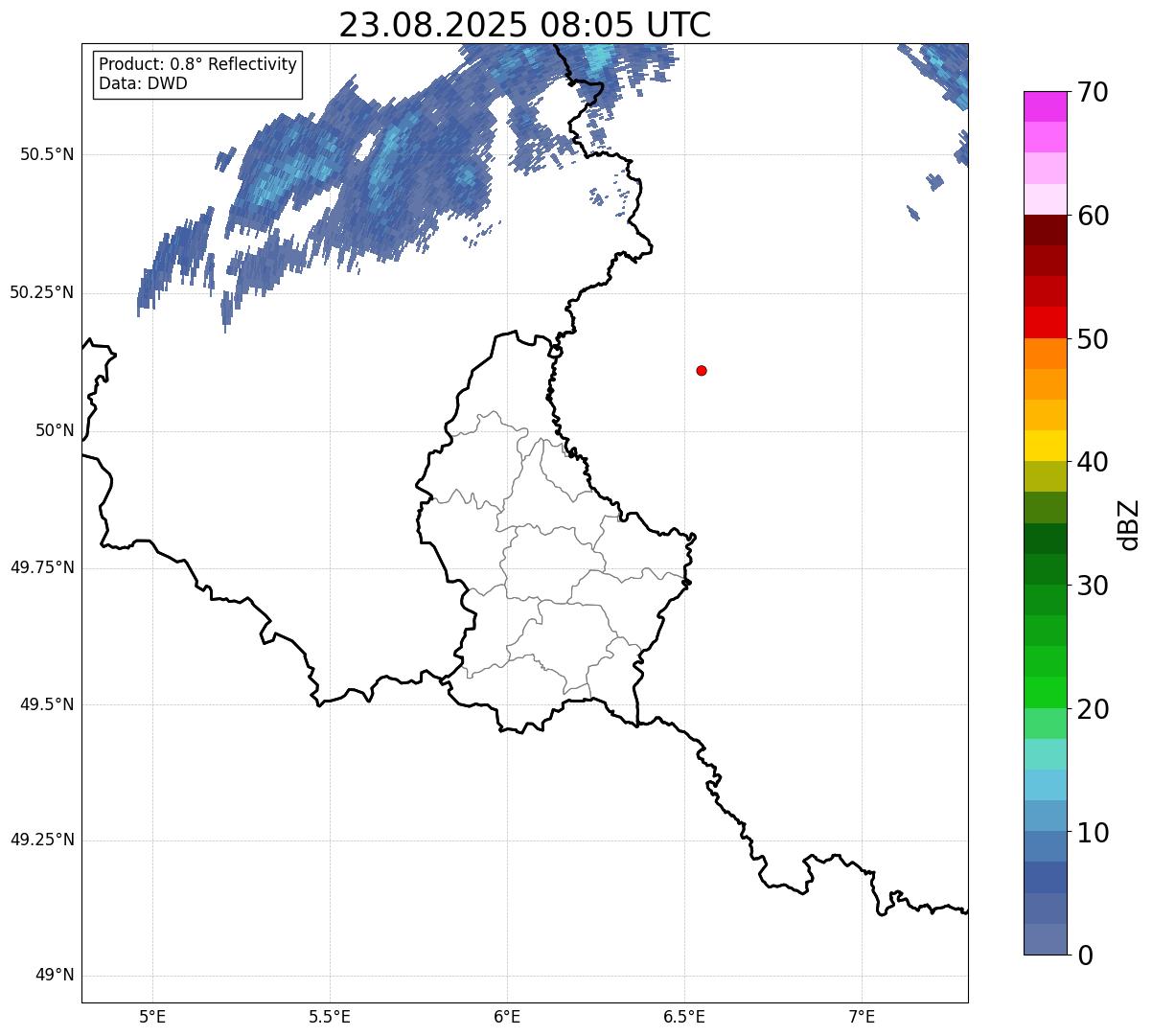
Task: Click the 49.25°N latitude label
Action: pos(41,840)
